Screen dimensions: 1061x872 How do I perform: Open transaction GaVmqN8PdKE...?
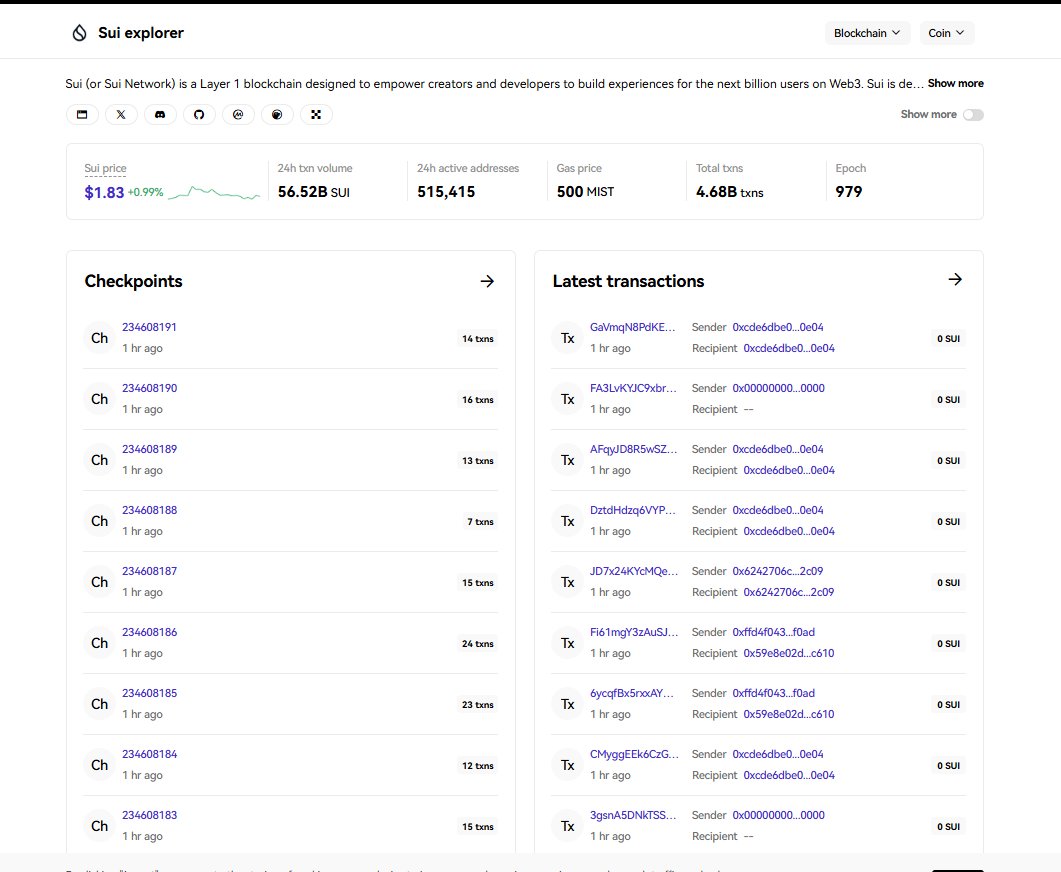point(633,327)
